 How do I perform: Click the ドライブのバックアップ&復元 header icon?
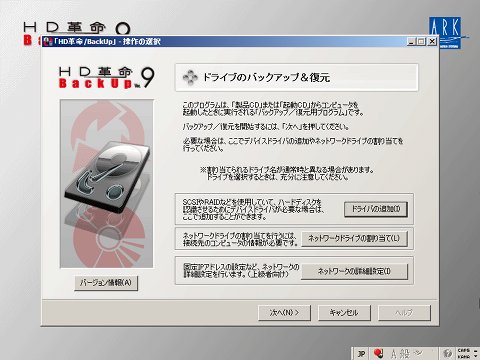[x=190, y=77]
